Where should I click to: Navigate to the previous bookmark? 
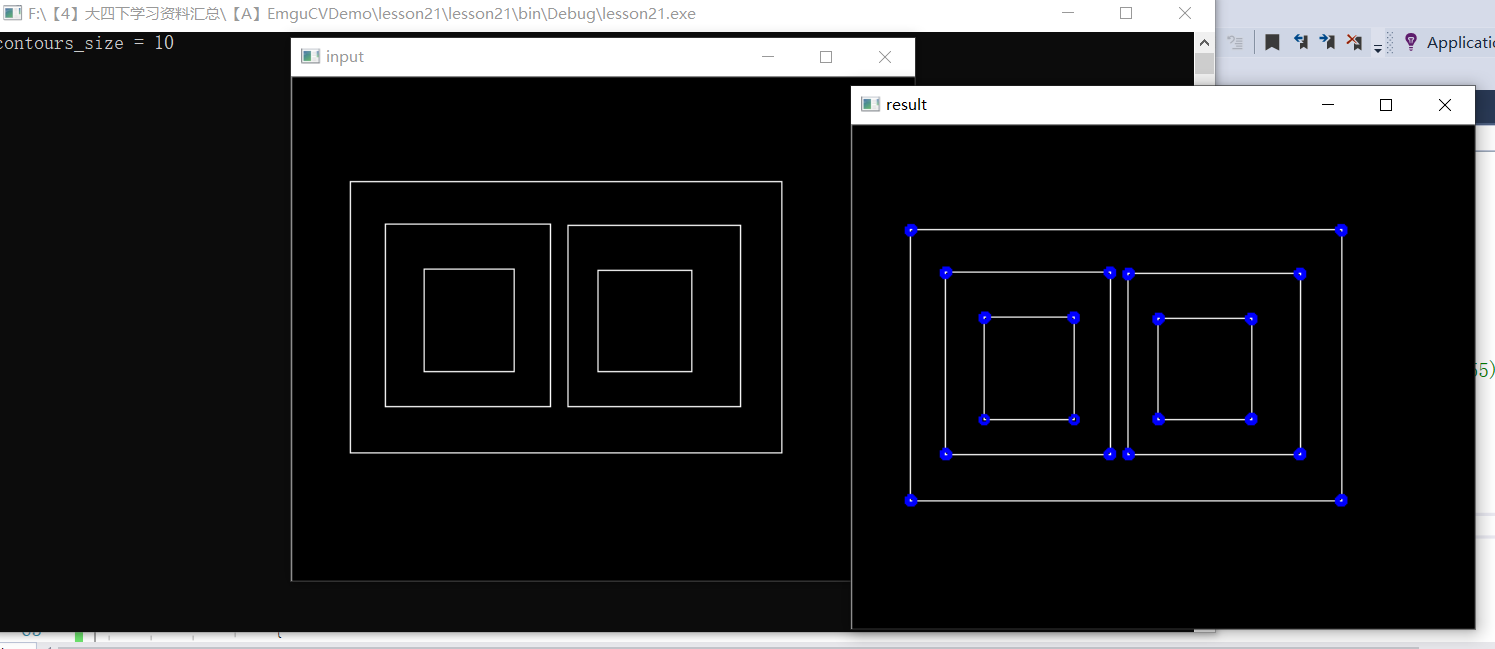pos(1301,42)
